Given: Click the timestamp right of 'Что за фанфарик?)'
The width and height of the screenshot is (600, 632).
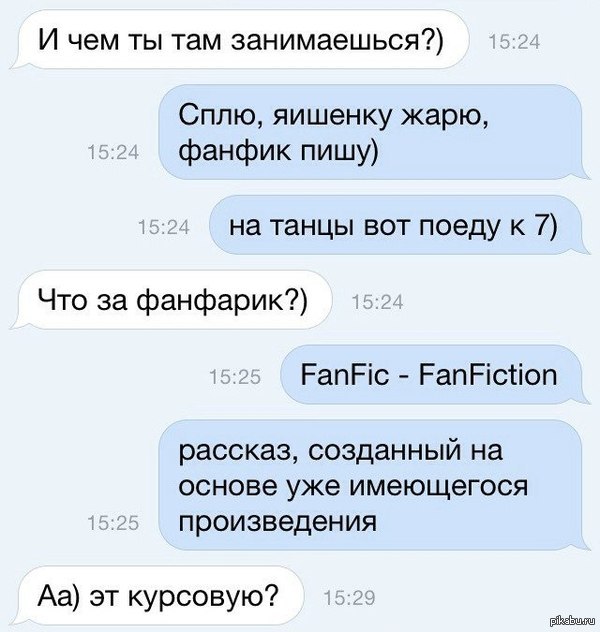Looking at the screenshot, I should pos(378,302).
